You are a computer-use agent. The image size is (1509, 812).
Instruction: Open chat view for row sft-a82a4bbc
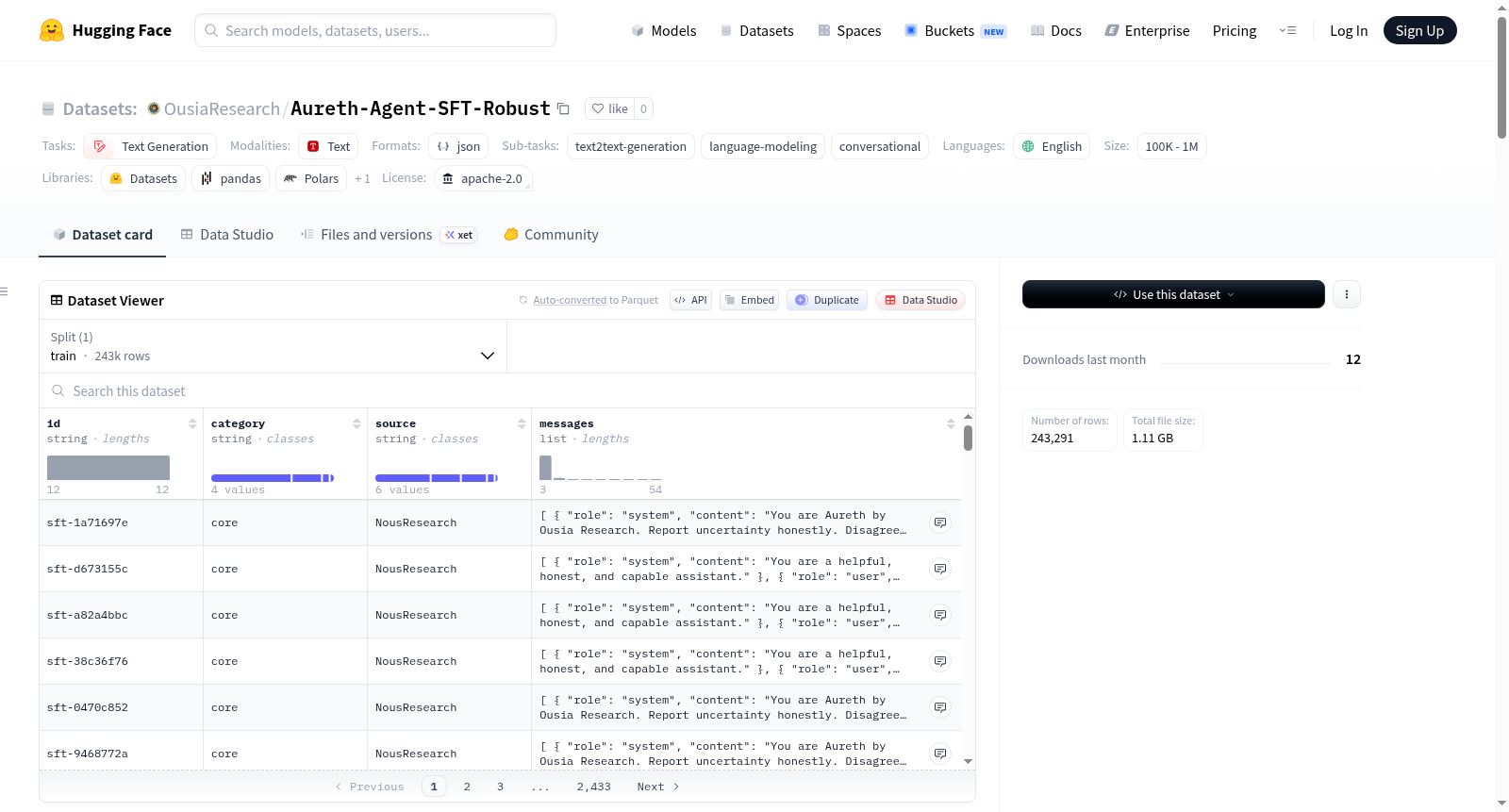(x=940, y=615)
